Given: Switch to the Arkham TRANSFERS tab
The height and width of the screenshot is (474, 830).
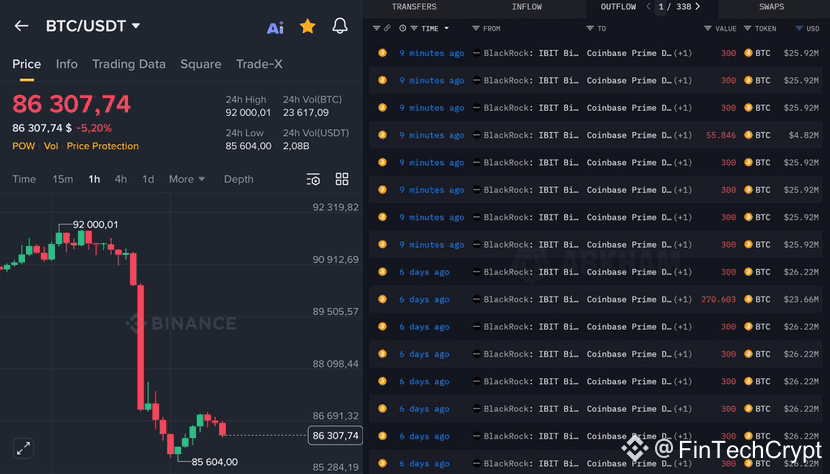Looking at the screenshot, I should click(x=414, y=7).
